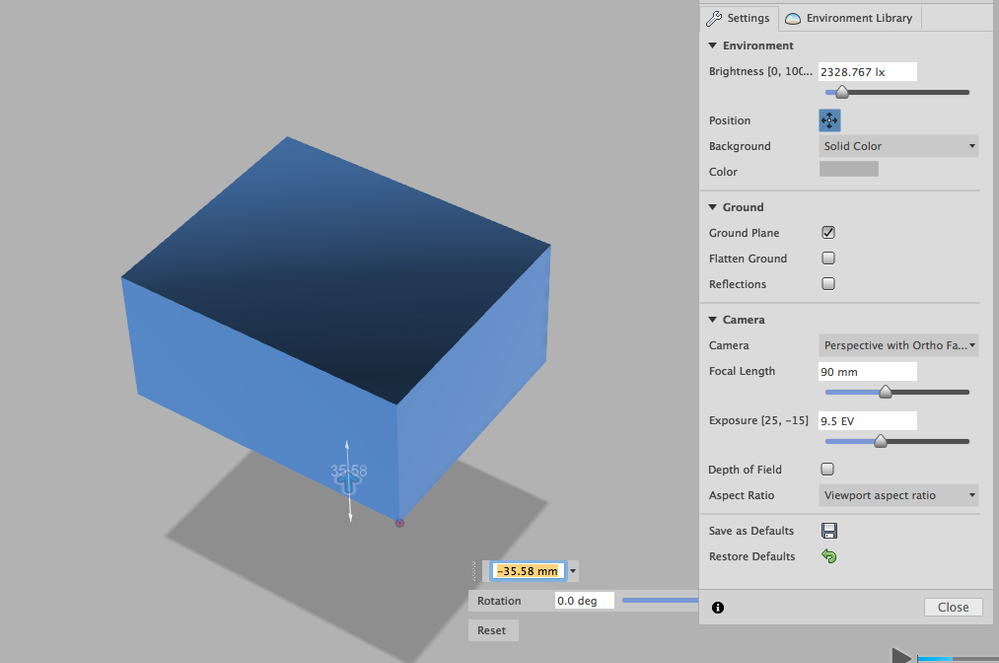This screenshot has height=663, width=999.
Task: Click the Exposure 9.5 EV field
Action: tap(868, 420)
